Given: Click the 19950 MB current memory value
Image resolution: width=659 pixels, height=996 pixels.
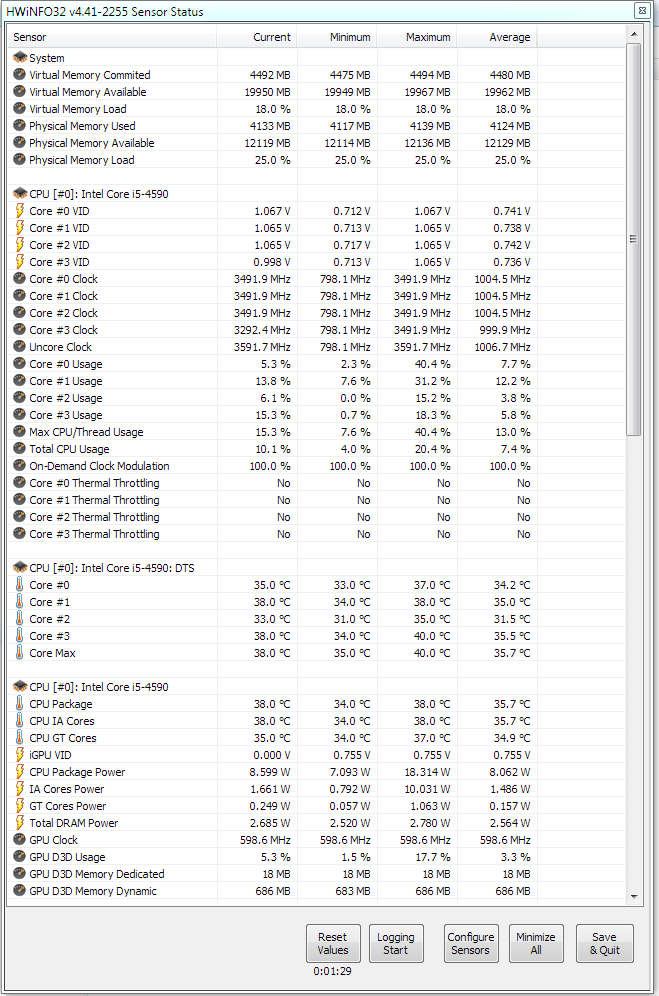Looking at the screenshot, I should coord(268,92).
